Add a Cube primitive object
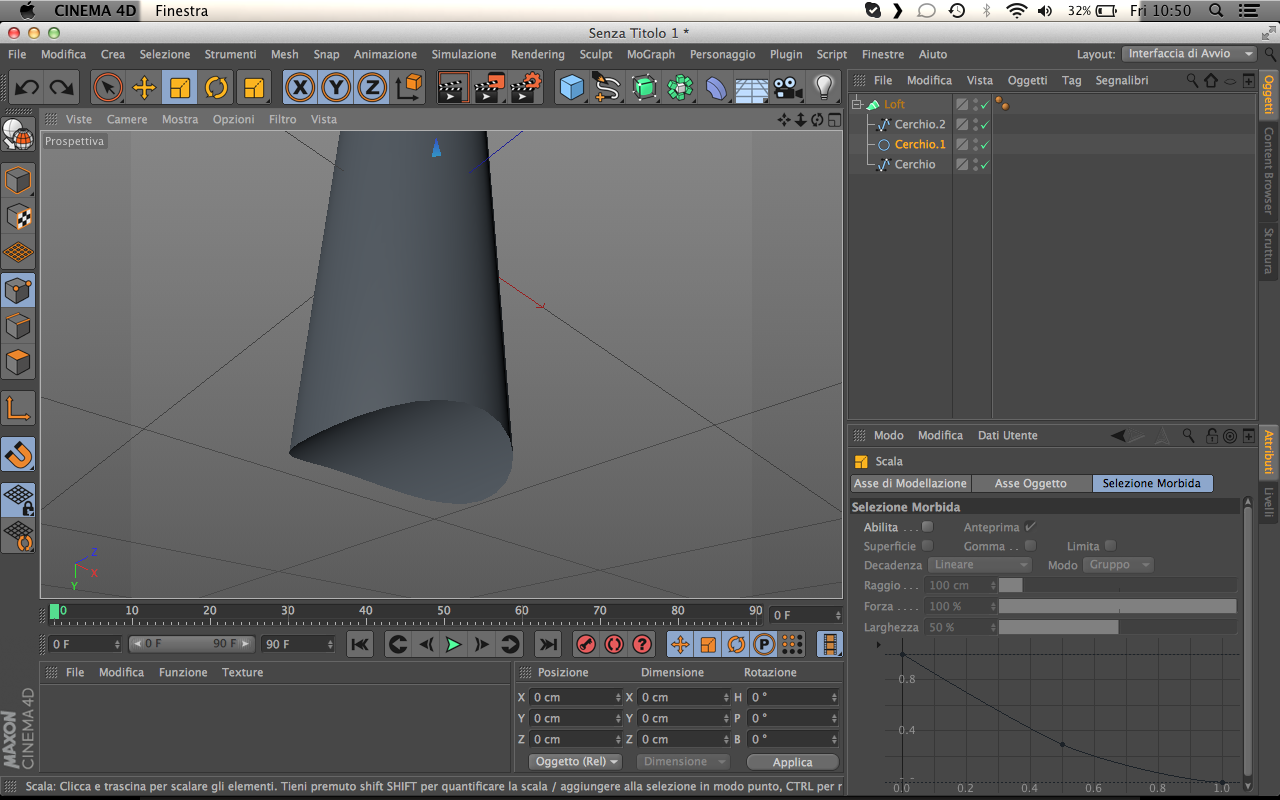This screenshot has height=800, width=1280. (571, 88)
